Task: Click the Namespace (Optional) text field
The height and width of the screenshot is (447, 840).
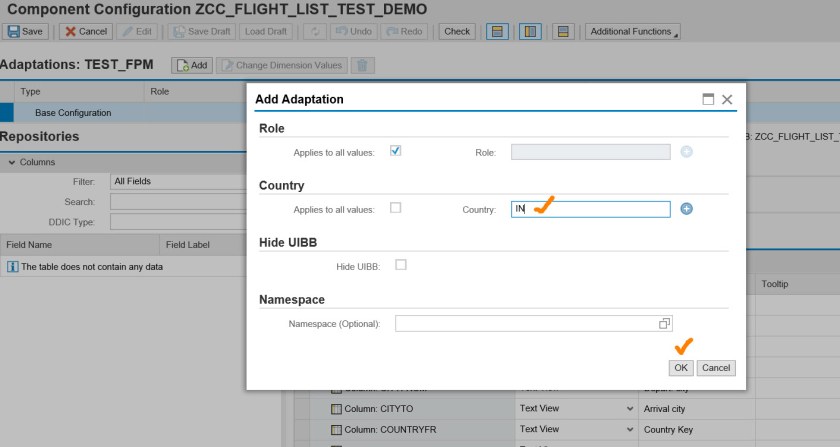Action: point(525,323)
